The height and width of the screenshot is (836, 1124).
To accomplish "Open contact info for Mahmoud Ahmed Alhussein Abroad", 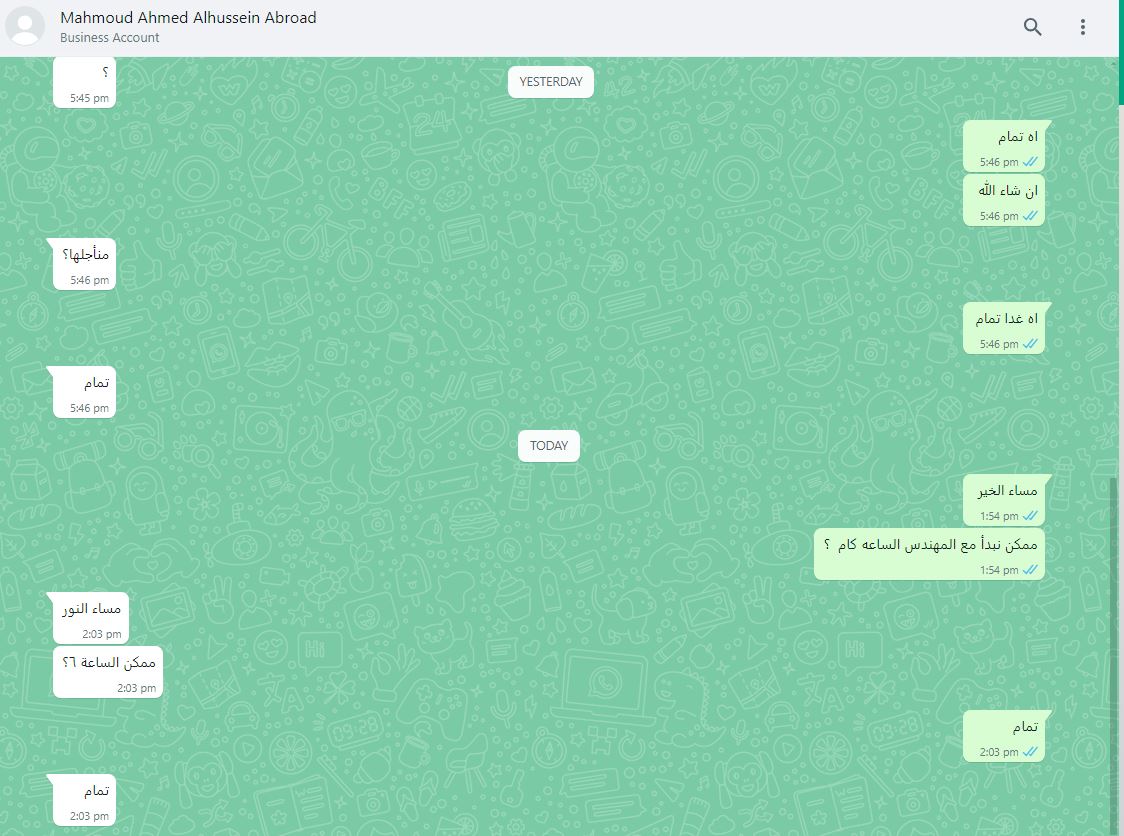I will (188, 18).
